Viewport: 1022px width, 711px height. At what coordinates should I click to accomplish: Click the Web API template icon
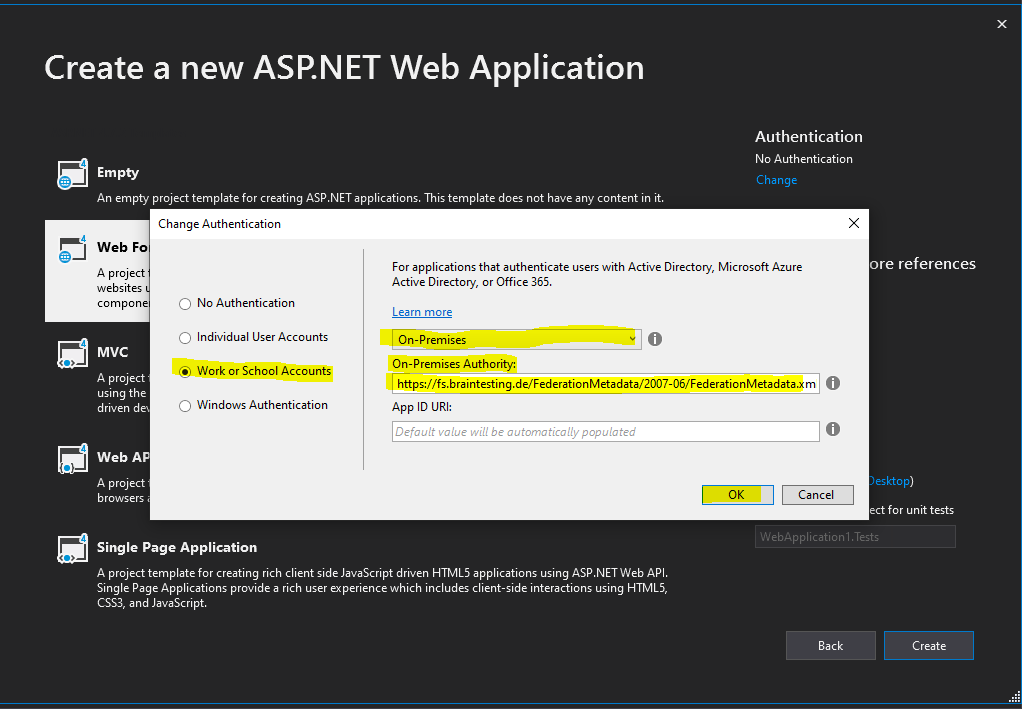click(72, 459)
